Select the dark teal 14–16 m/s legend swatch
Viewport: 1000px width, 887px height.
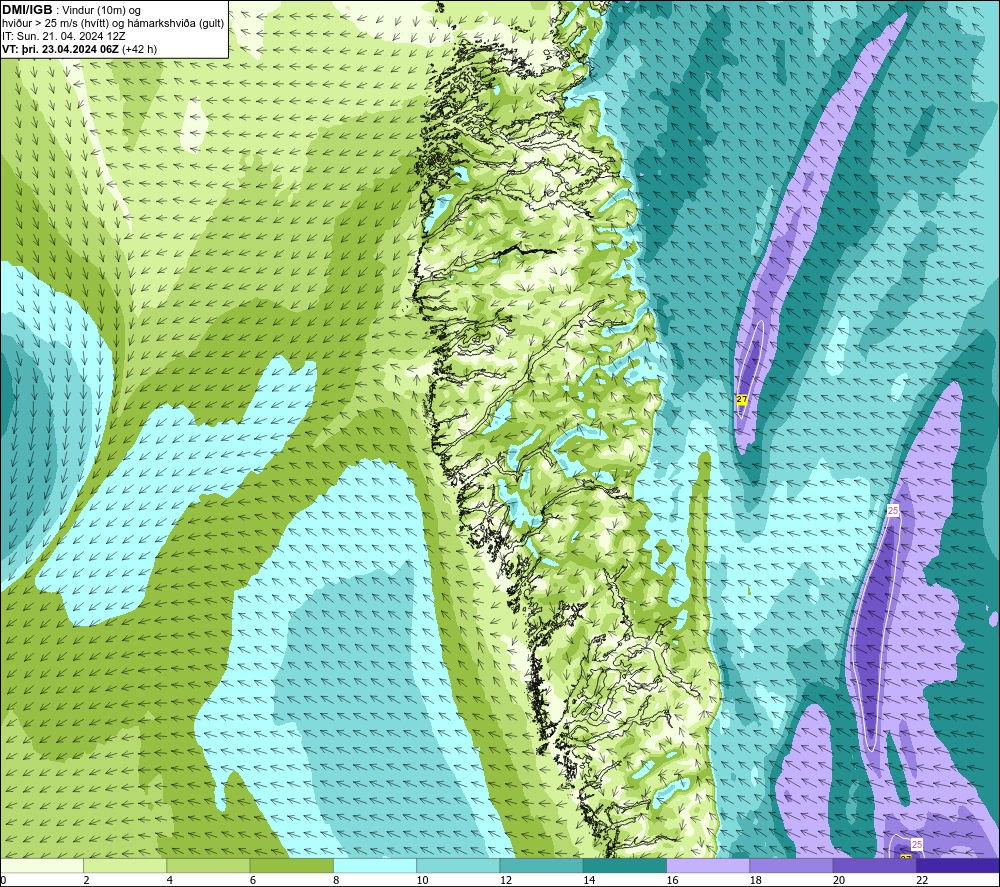[x=625, y=865]
